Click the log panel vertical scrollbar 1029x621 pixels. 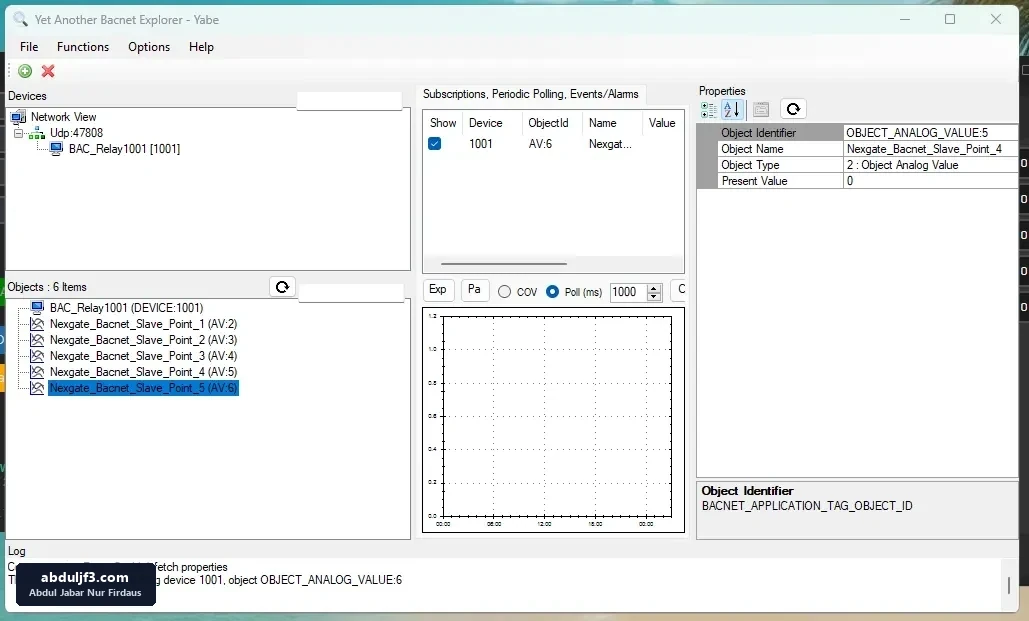point(1009,584)
